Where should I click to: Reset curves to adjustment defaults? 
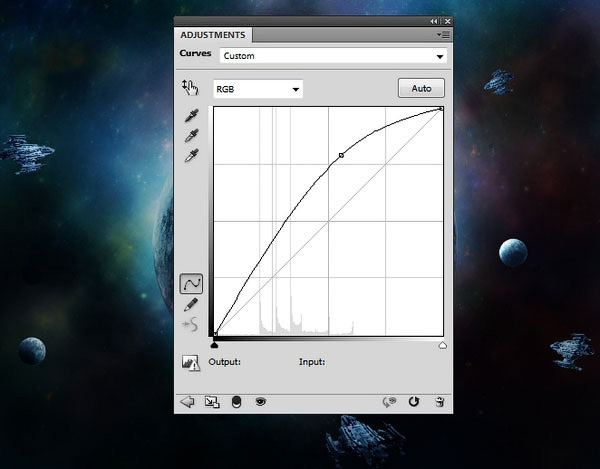pyautogui.click(x=414, y=401)
